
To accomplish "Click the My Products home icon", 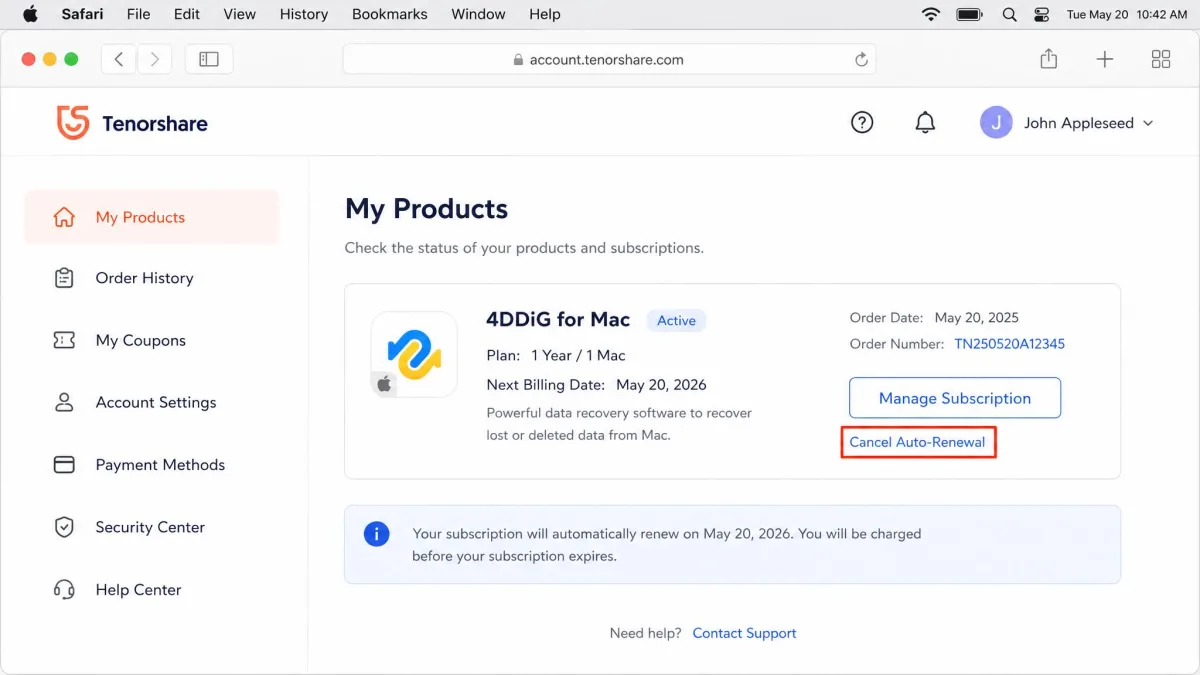I will pos(64,217).
